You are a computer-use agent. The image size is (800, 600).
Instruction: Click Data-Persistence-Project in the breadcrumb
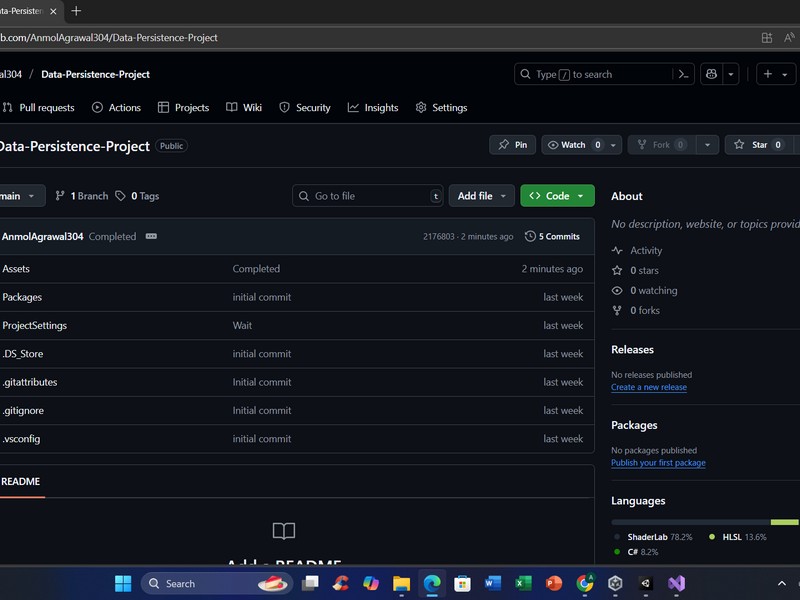coord(95,74)
